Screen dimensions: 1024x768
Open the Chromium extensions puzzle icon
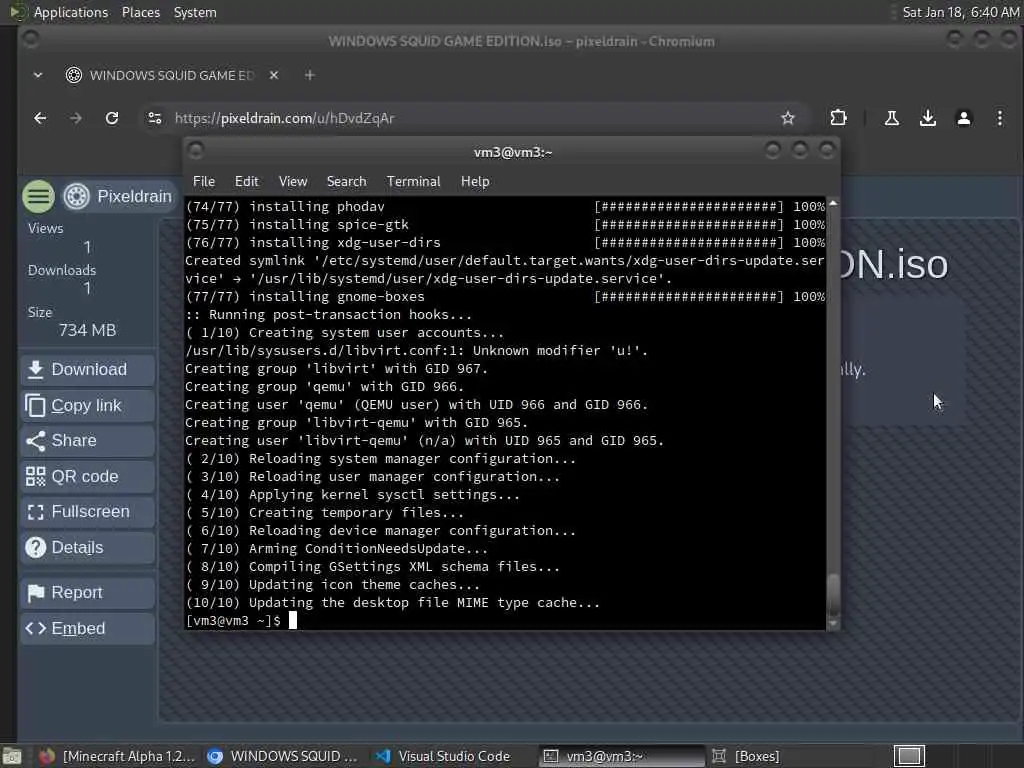click(x=839, y=118)
